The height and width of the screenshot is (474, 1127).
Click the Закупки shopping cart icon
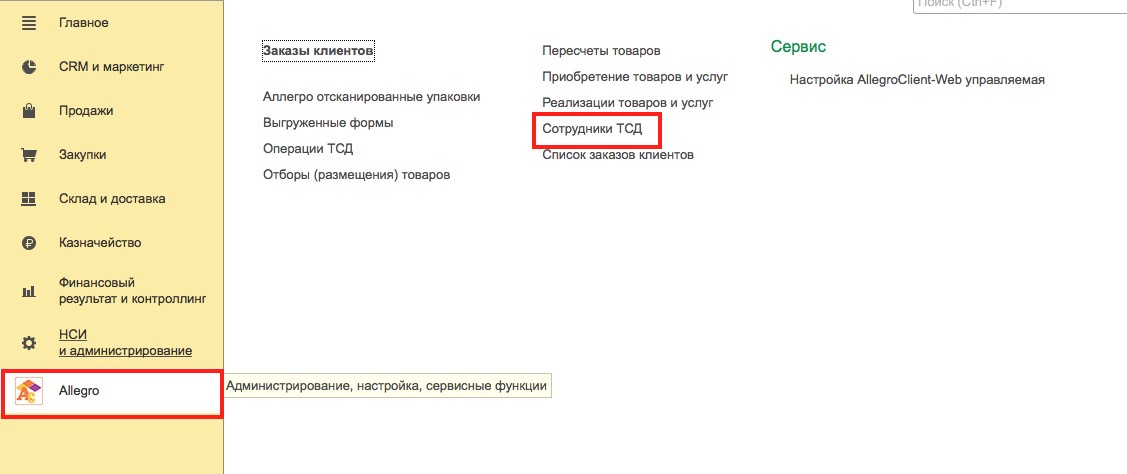(x=29, y=155)
